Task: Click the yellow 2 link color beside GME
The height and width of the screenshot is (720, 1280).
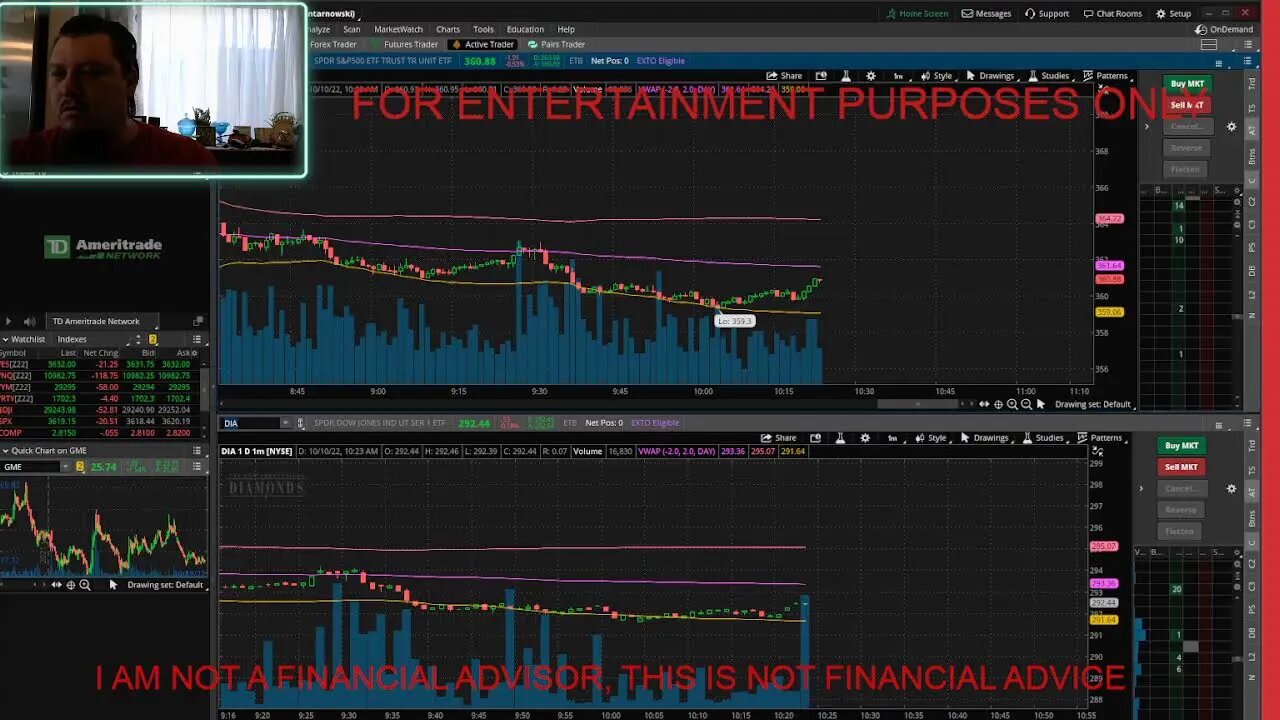Action: [x=80, y=467]
